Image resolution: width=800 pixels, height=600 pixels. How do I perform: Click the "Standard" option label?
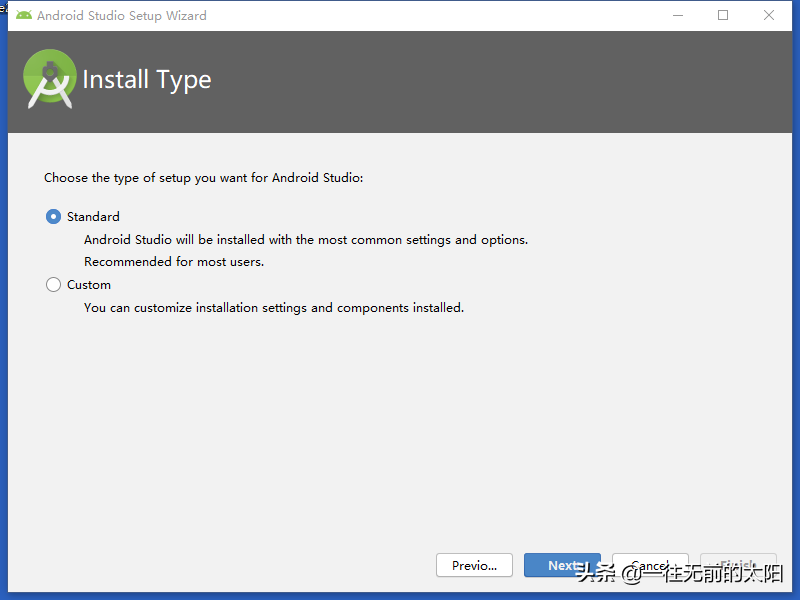point(93,217)
